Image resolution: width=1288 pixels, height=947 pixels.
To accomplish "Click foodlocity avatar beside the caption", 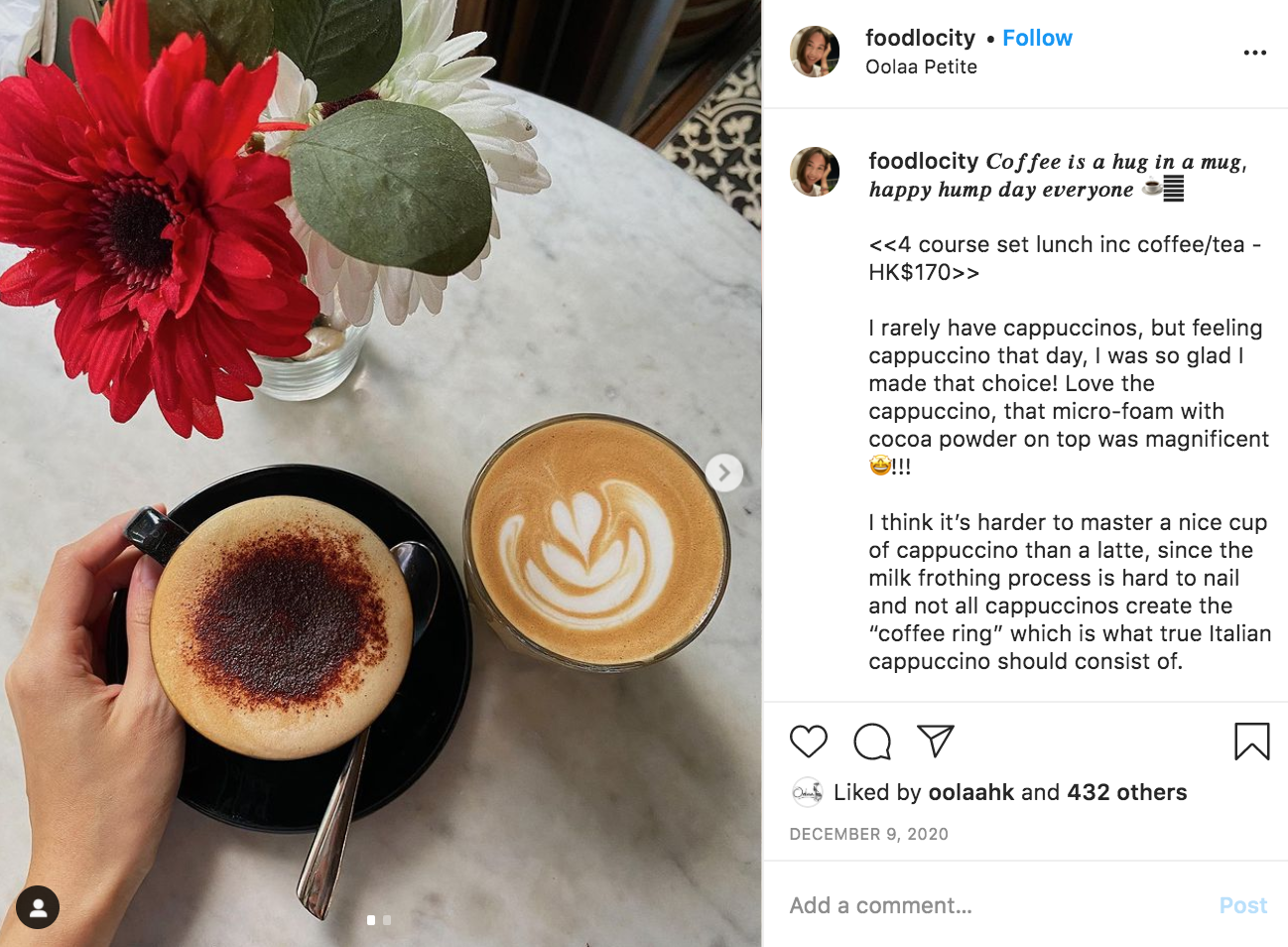I will pyautogui.click(x=815, y=172).
